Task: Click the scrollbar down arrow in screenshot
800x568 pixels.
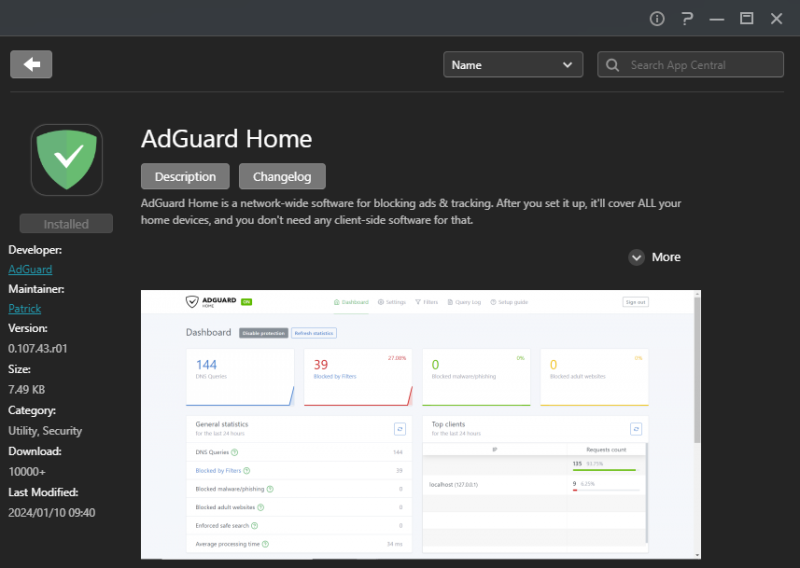Action: 697,555
